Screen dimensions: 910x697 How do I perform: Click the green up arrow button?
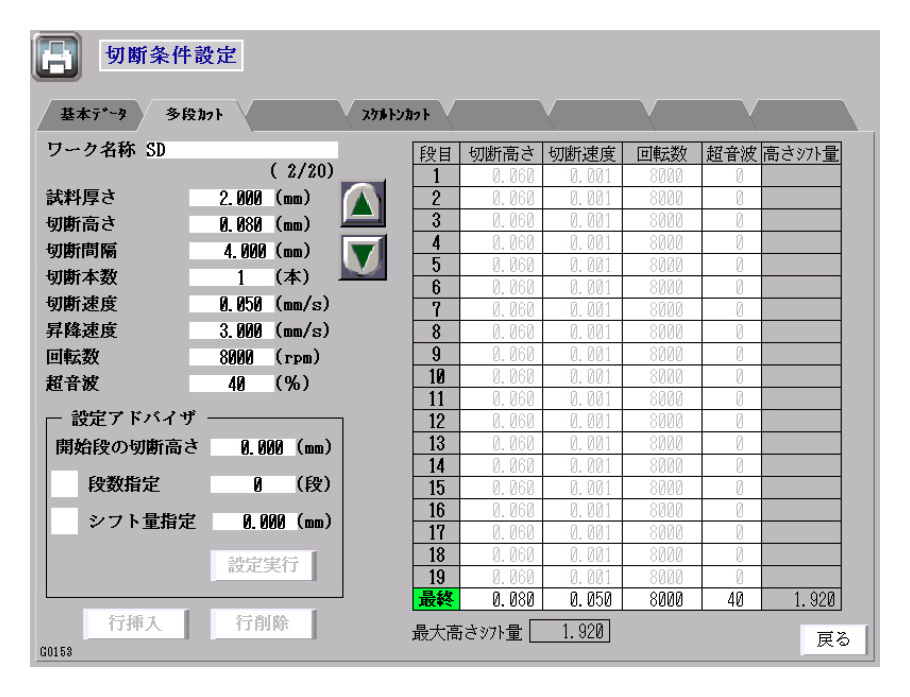363,204
